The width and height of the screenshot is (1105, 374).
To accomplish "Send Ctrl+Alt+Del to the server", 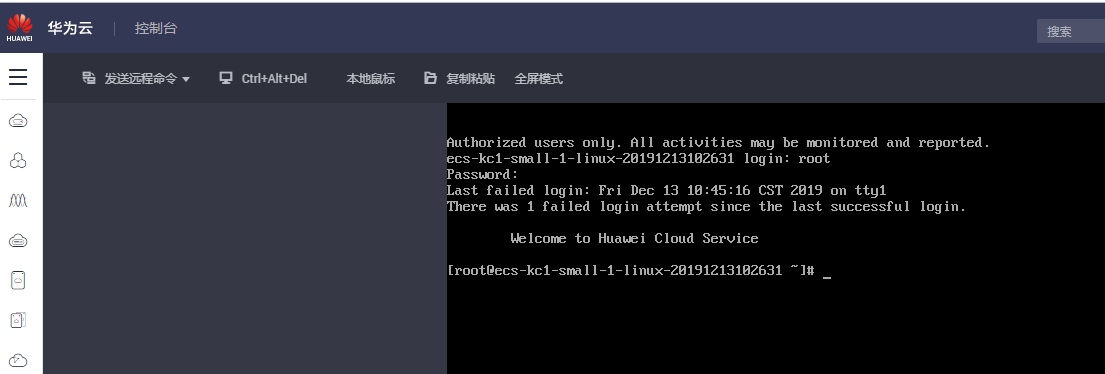I will (274, 79).
